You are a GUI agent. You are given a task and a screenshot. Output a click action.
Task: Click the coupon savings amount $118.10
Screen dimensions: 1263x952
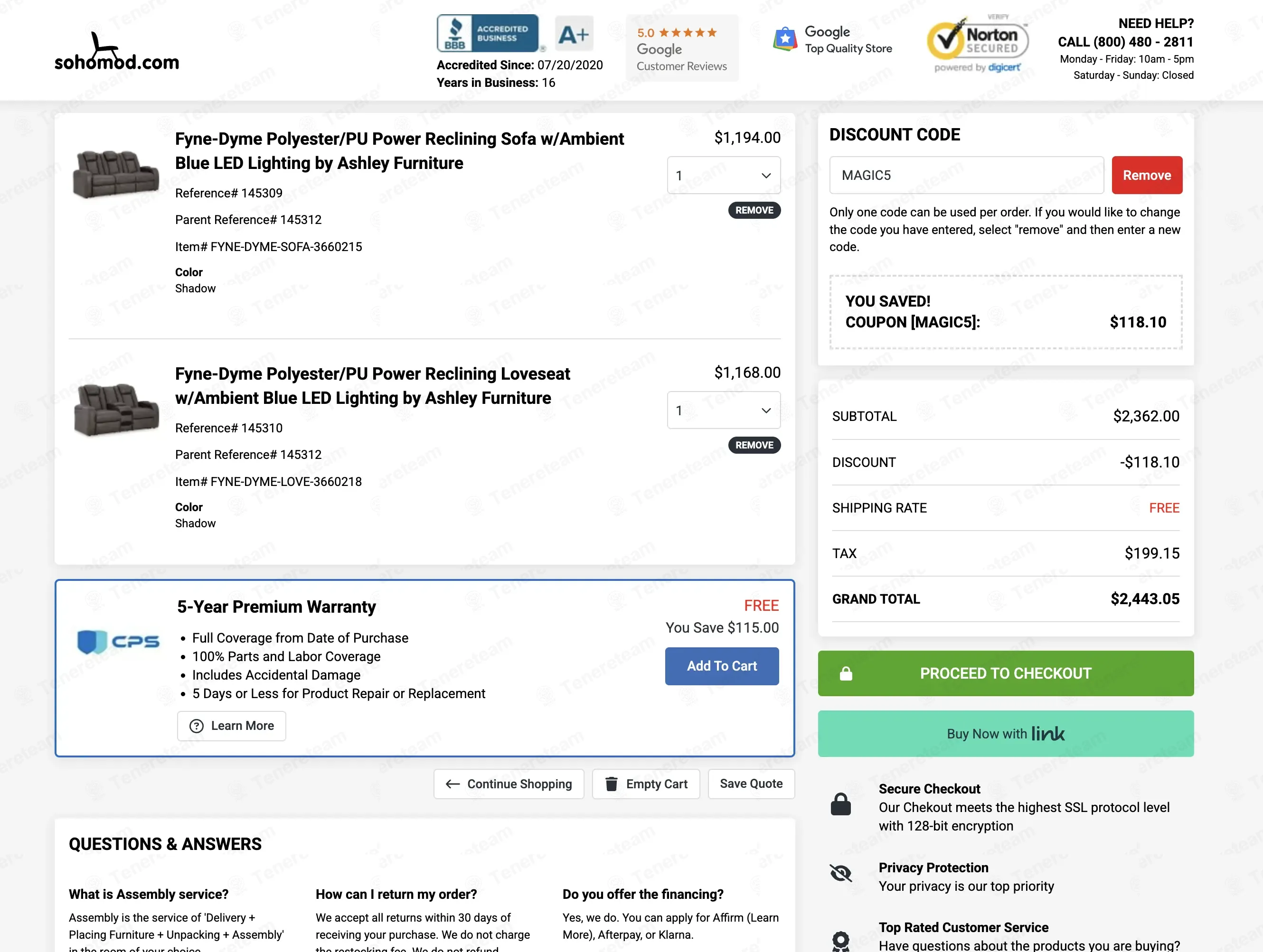click(1137, 322)
